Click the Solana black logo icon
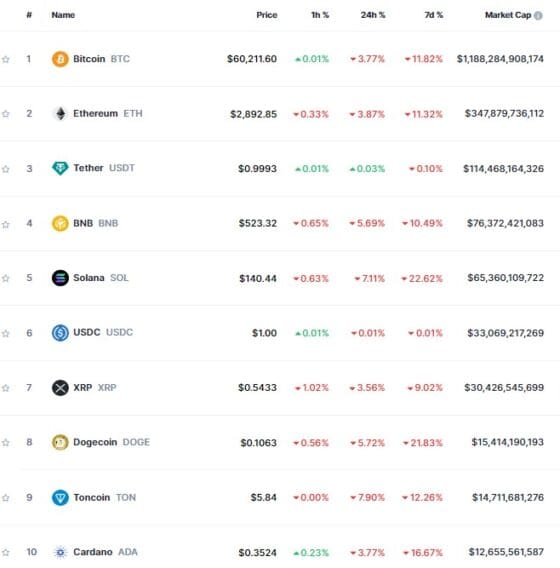The width and height of the screenshot is (560, 568). point(60,278)
